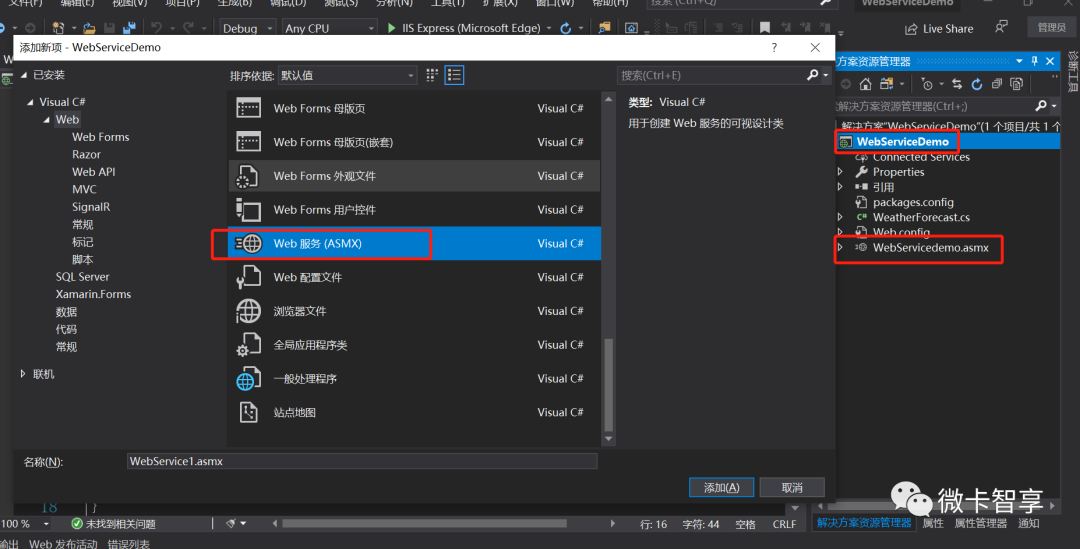Select the Web Forms 母版页(嵌套) template icon
This screenshot has height=549, width=1080.
point(248,142)
